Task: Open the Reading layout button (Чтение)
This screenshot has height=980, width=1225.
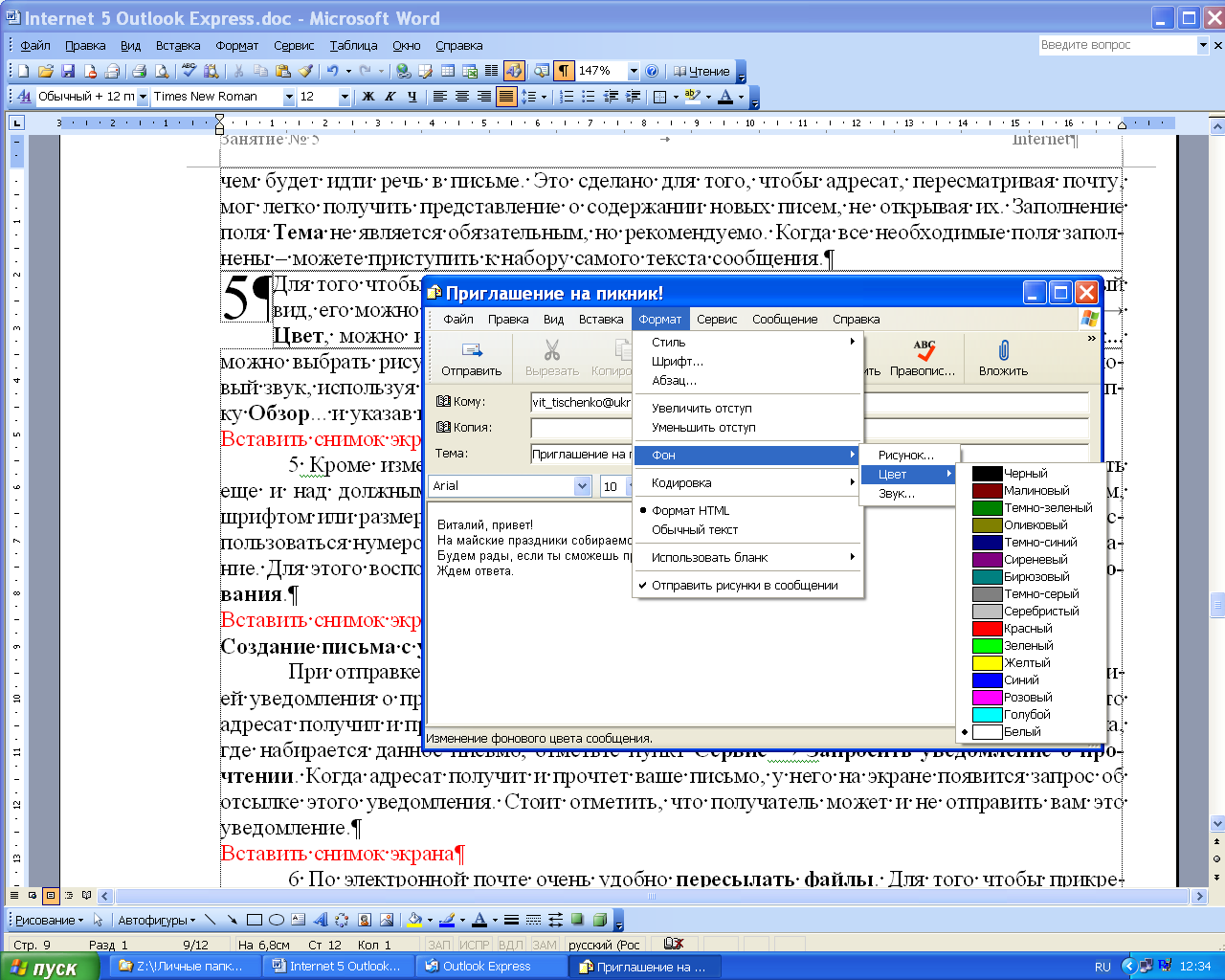Action: coord(702,71)
